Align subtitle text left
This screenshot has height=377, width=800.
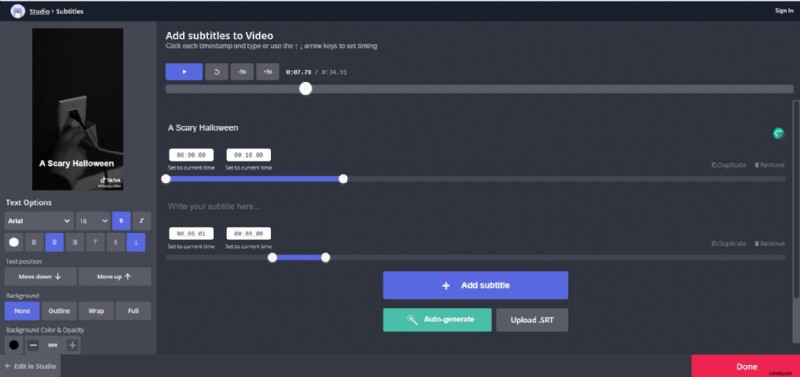[x=34, y=242]
